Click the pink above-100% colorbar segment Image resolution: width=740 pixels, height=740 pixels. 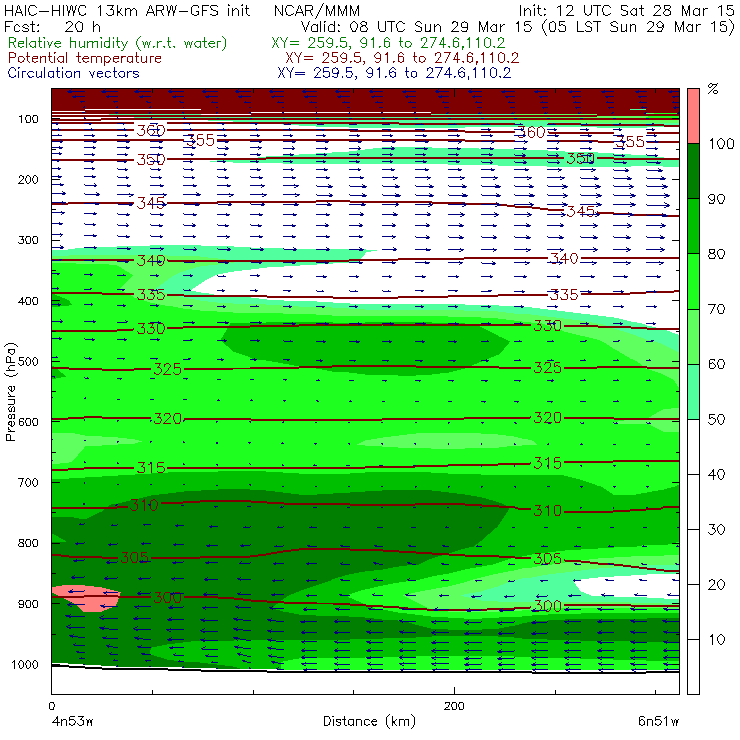click(x=693, y=116)
